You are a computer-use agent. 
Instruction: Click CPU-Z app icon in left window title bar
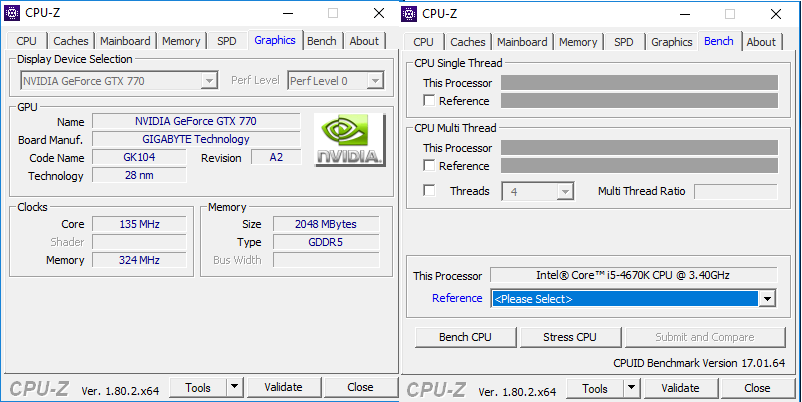pos(12,13)
